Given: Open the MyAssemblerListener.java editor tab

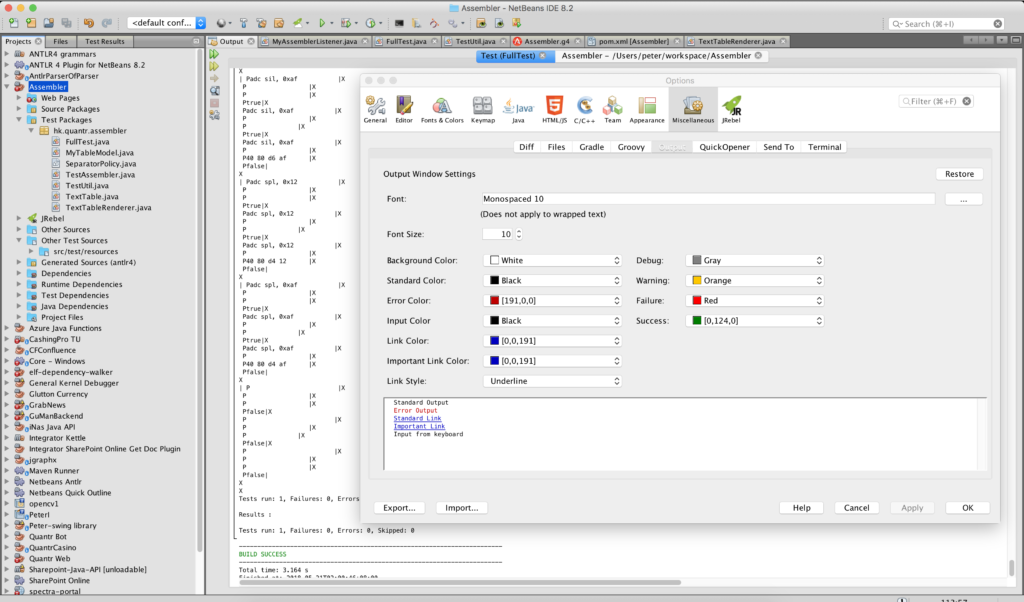Looking at the screenshot, I should [x=314, y=41].
